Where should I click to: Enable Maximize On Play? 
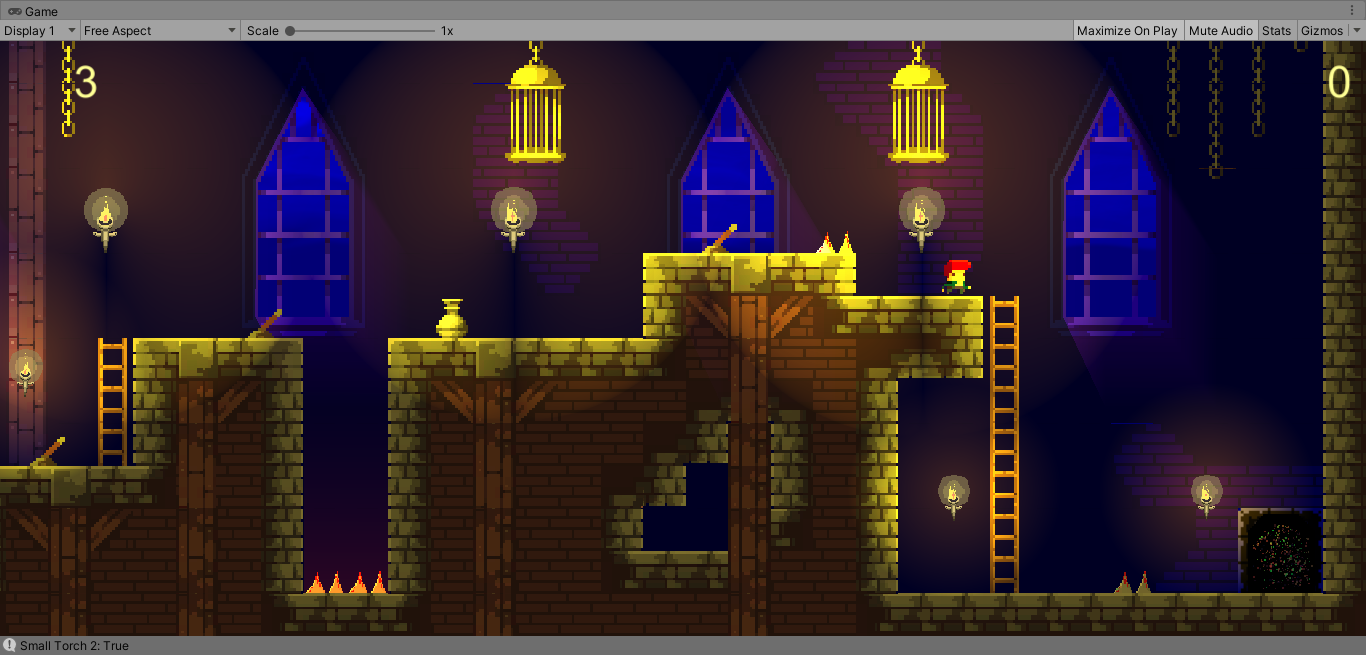[1127, 30]
